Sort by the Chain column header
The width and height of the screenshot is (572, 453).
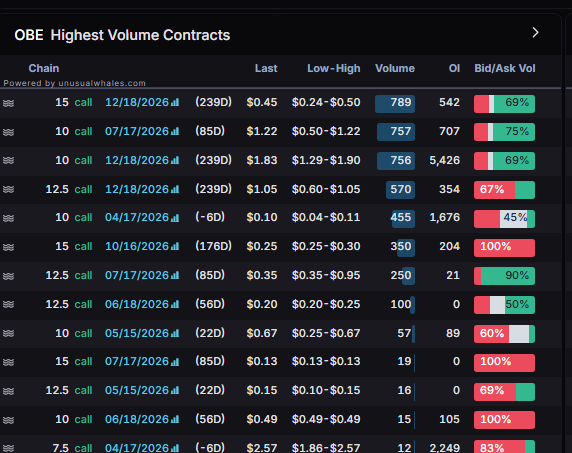tap(44, 68)
